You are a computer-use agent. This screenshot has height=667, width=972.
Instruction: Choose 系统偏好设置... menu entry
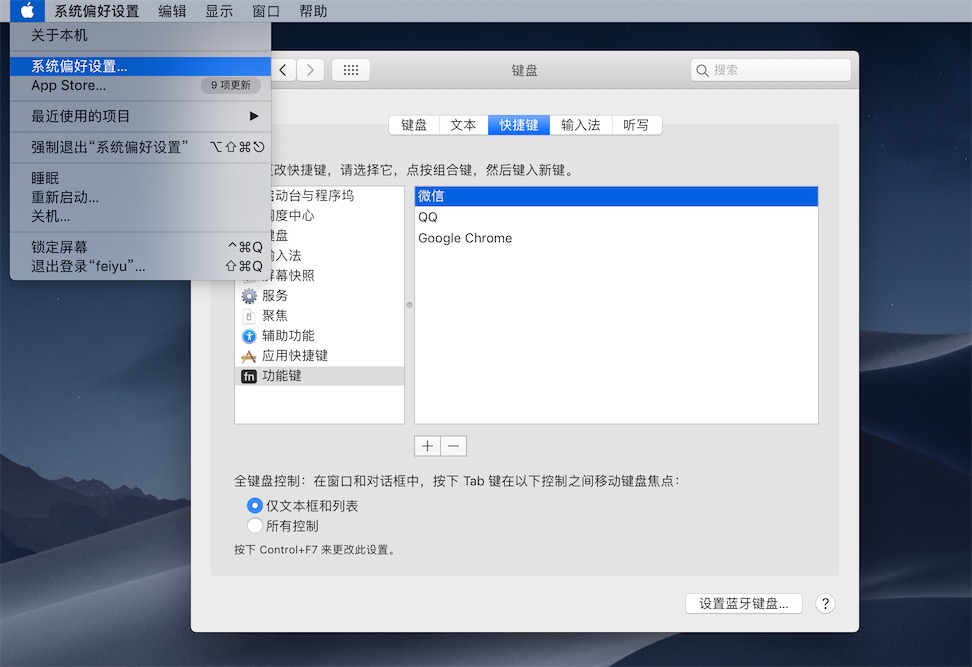(x=141, y=66)
